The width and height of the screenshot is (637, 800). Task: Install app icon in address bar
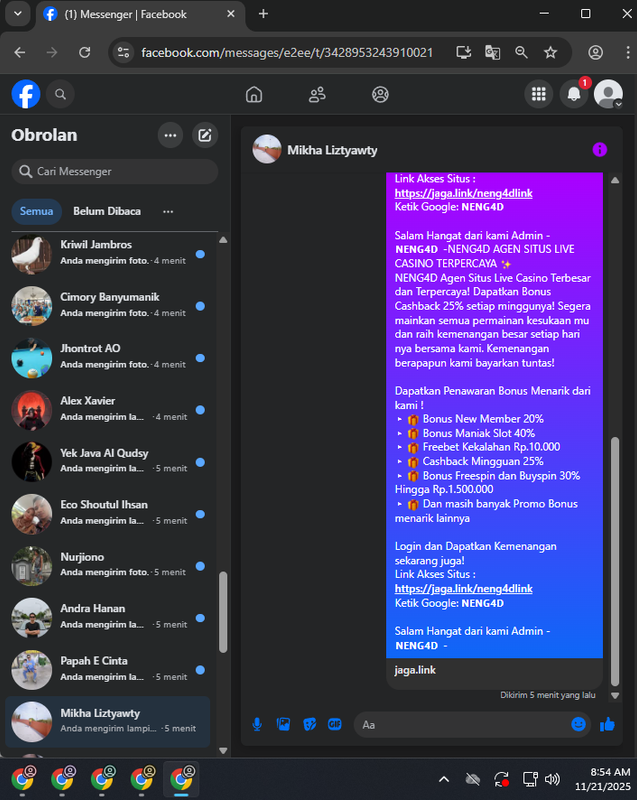click(464, 52)
